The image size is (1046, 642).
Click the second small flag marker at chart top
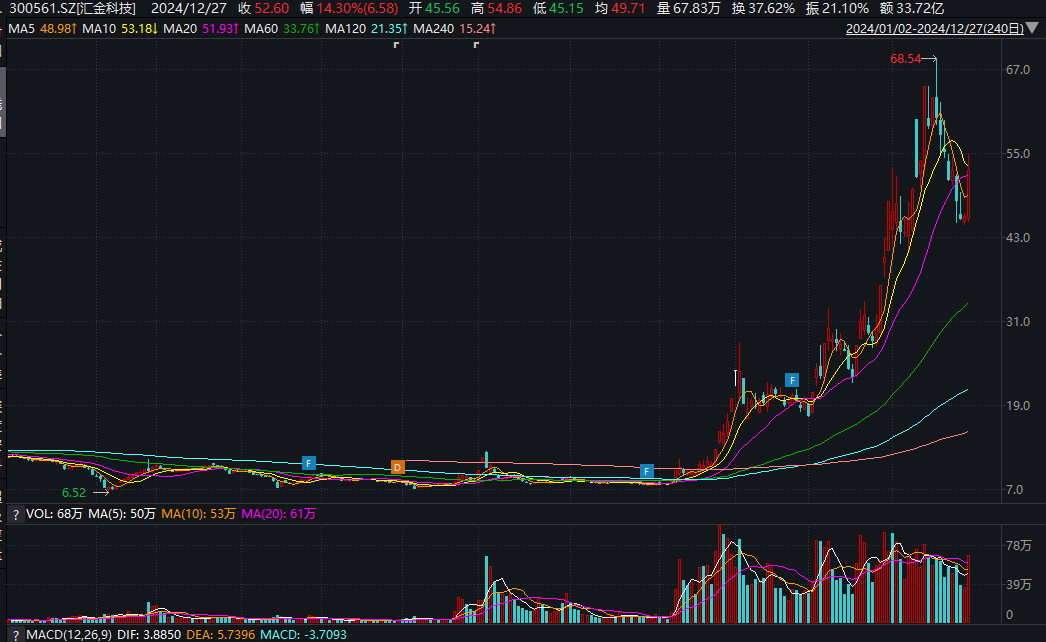(476, 45)
